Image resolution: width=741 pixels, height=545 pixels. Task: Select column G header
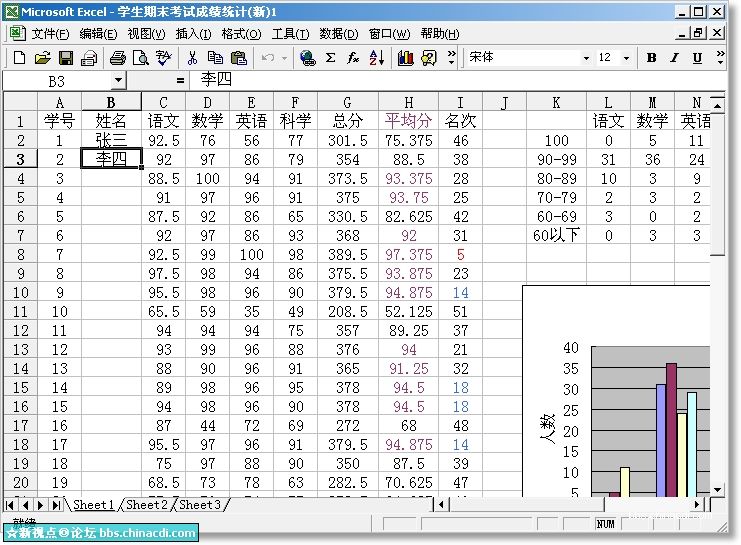click(347, 102)
